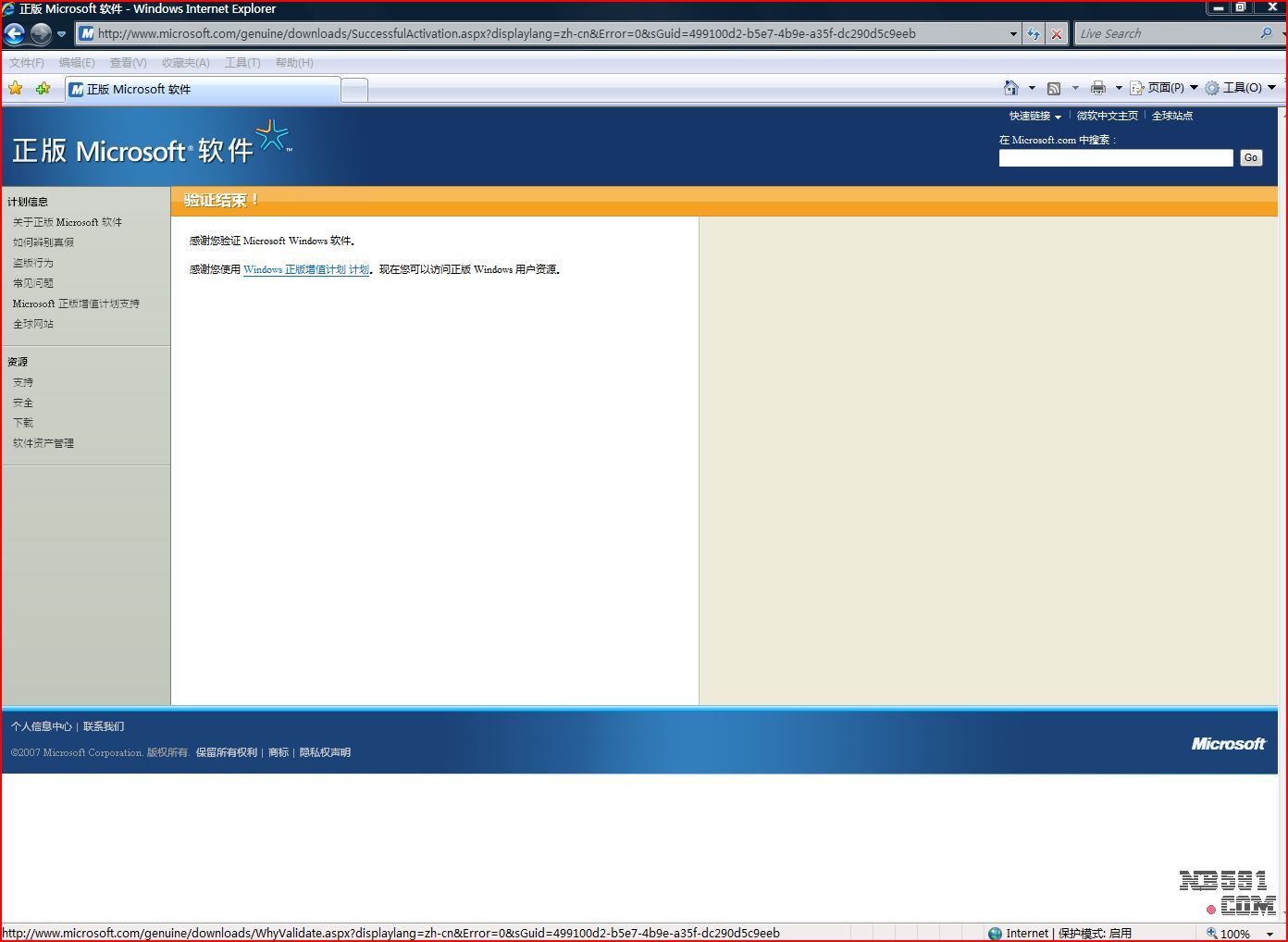Click the Favorites Center star icon
1288x942 pixels.
click(16, 89)
